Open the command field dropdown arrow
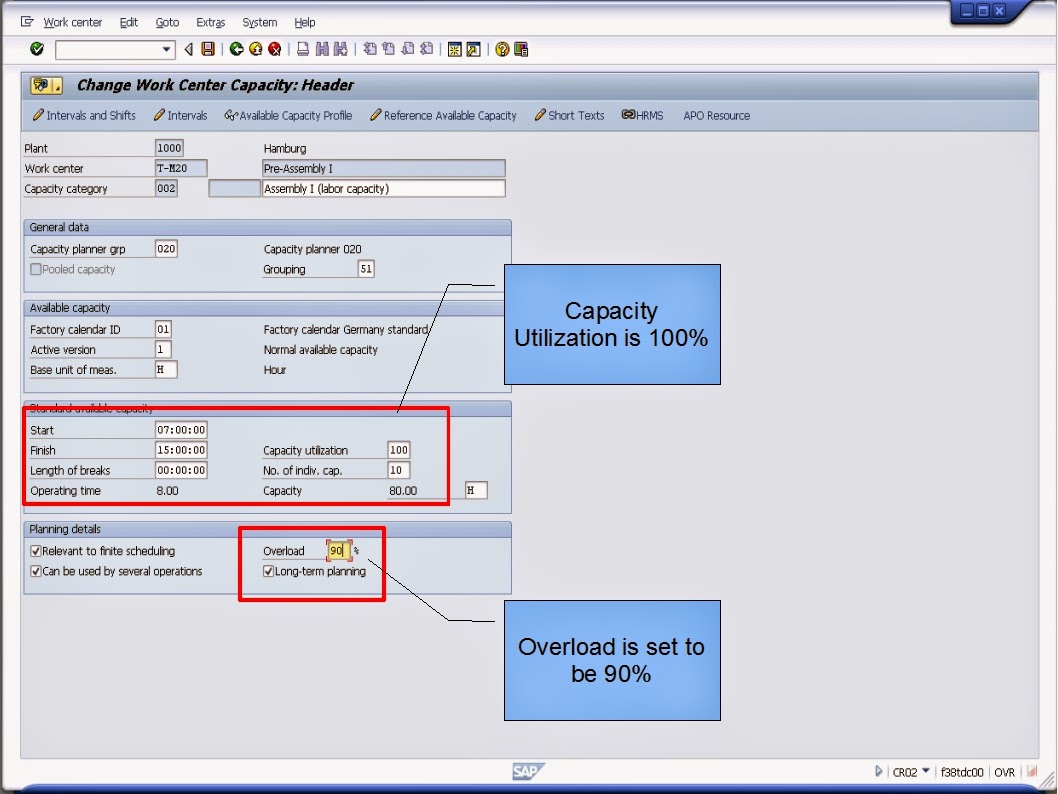The width and height of the screenshot is (1058, 794). 166,47
